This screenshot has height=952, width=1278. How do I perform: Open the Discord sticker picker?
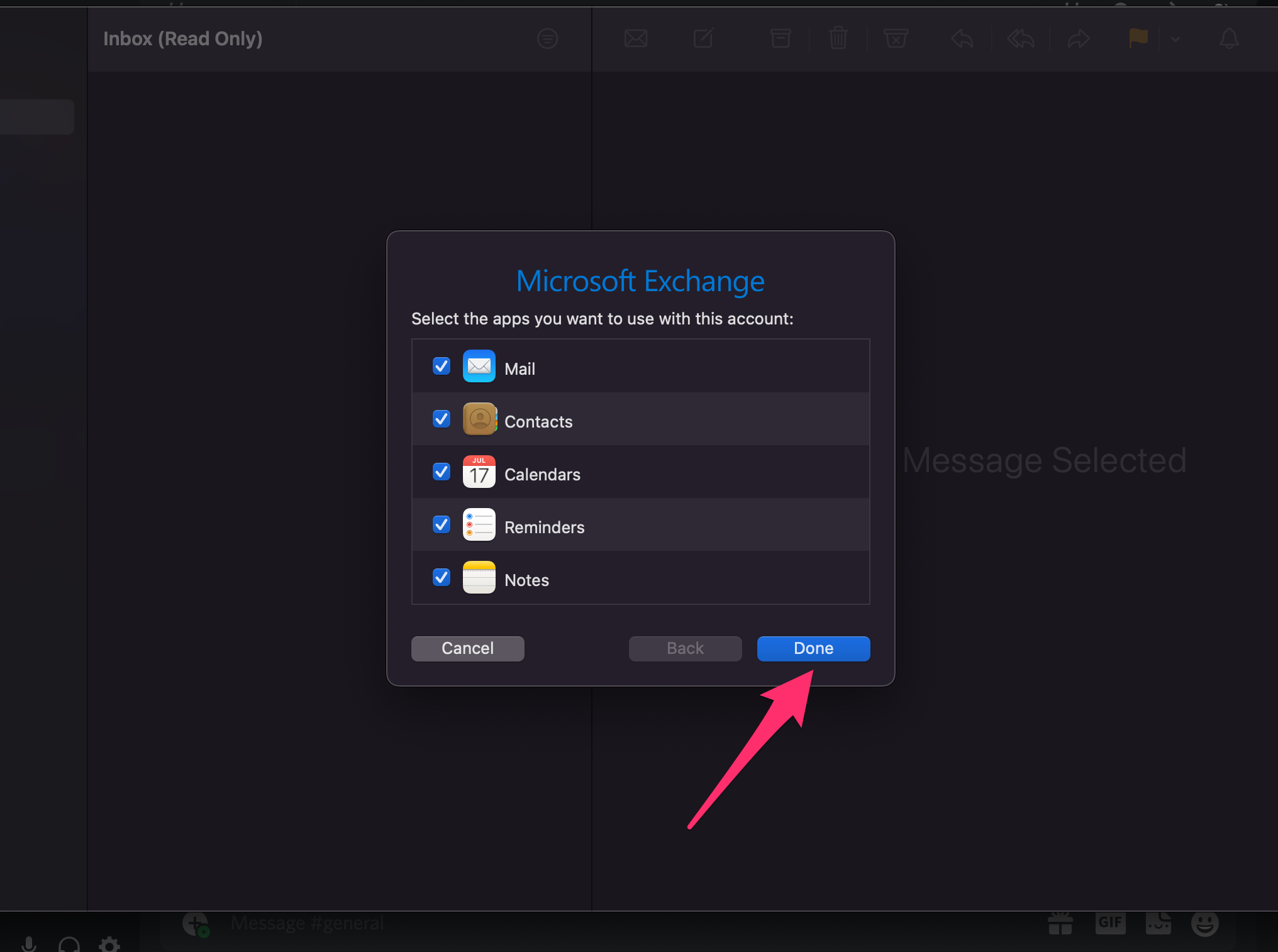click(x=1158, y=923)
